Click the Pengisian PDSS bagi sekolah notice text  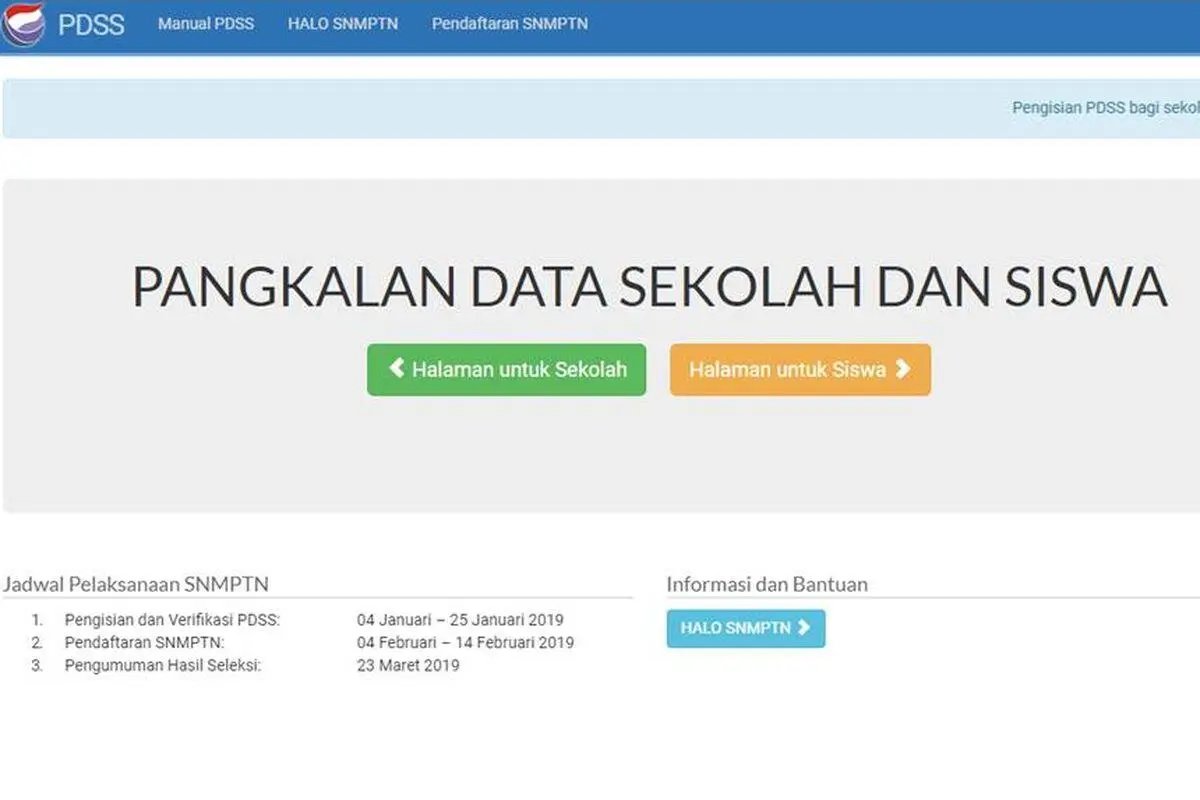coord(1106,109)
